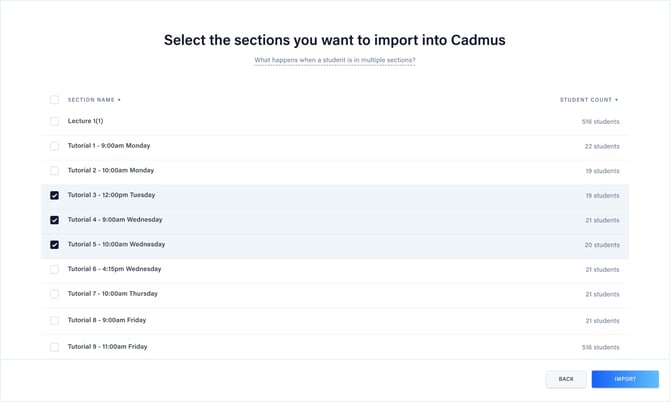Click the Lecture 1(1) section name
This screenshot has height=402, width=670.
[85, 122]
